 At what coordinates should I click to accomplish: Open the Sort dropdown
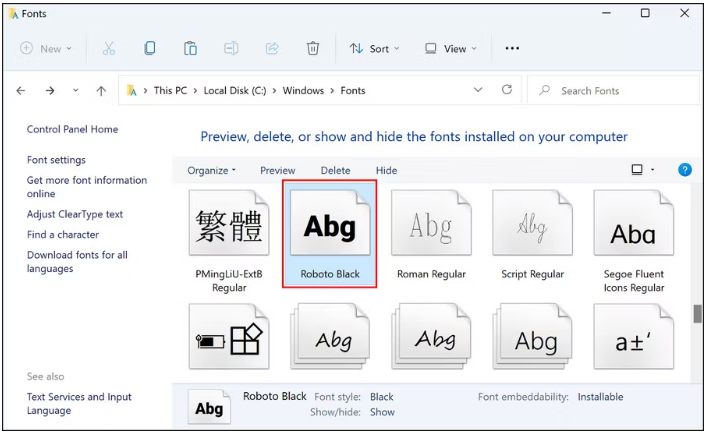tap(374, 48)
